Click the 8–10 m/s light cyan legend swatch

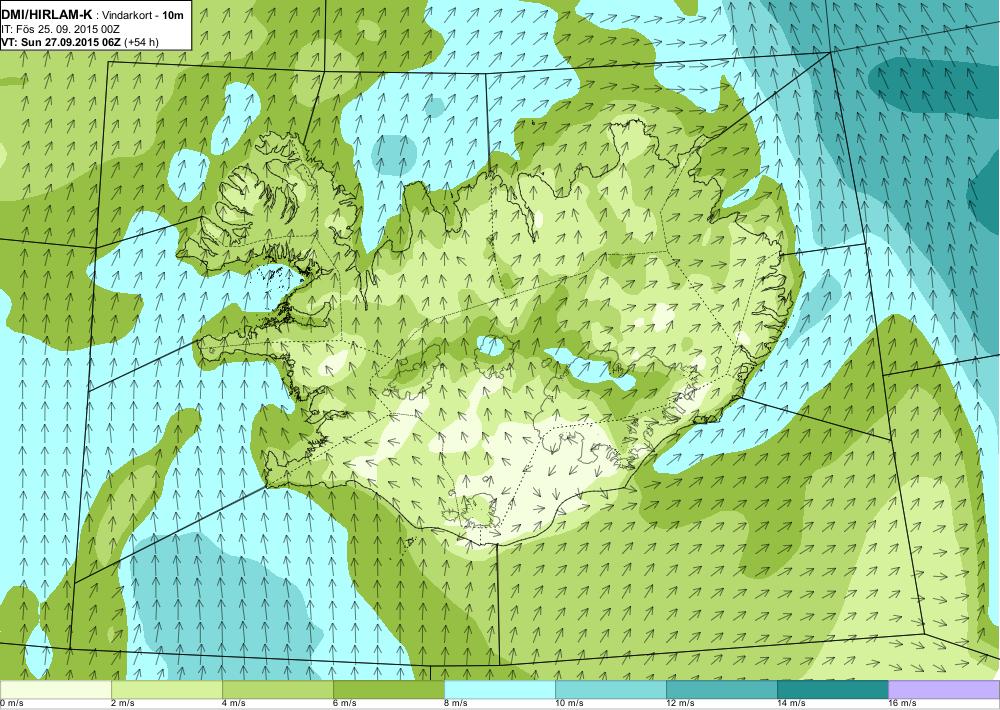click(500, 690)
